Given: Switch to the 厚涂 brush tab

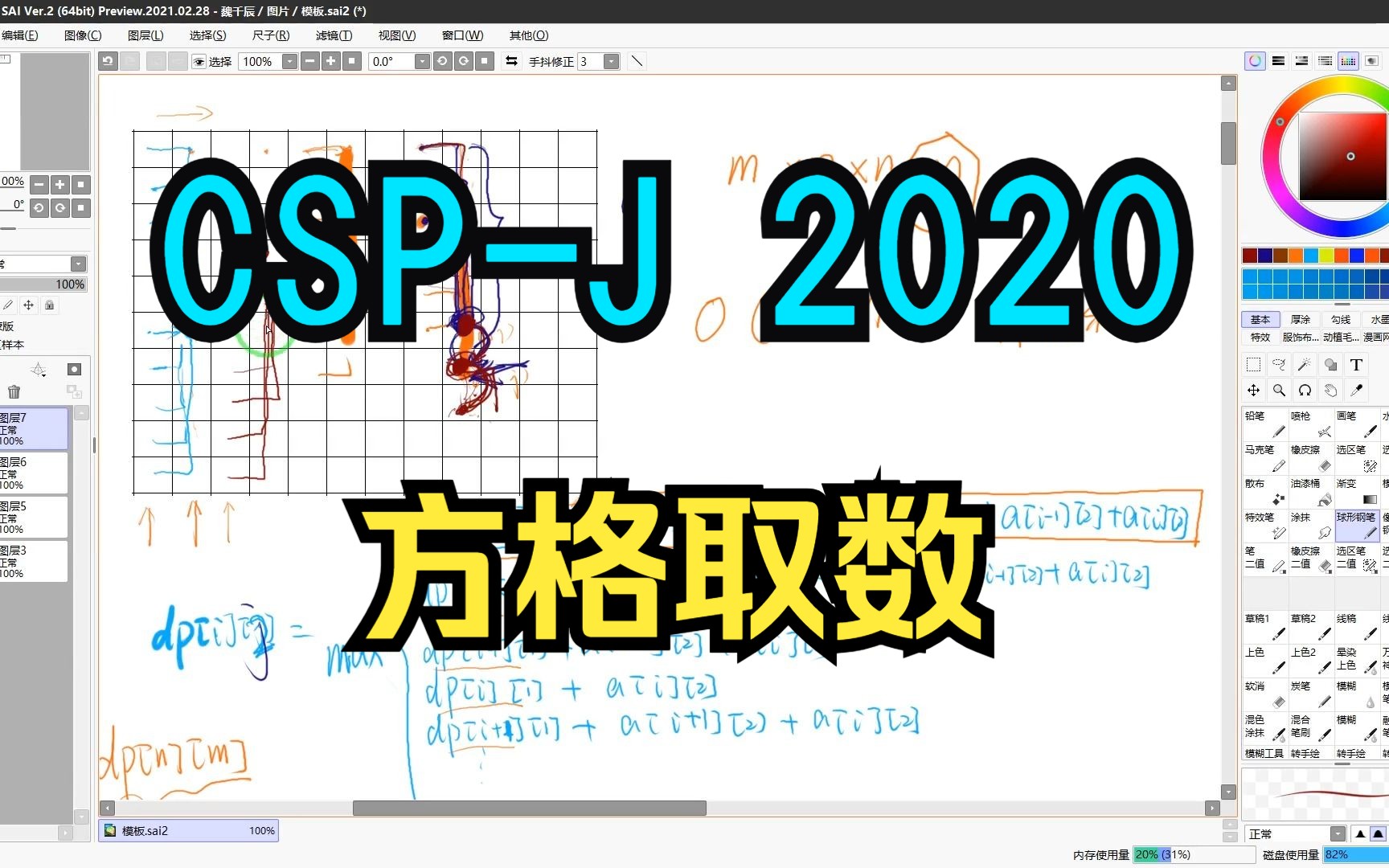Looking at the screenshot, I should pos(1301,319).
